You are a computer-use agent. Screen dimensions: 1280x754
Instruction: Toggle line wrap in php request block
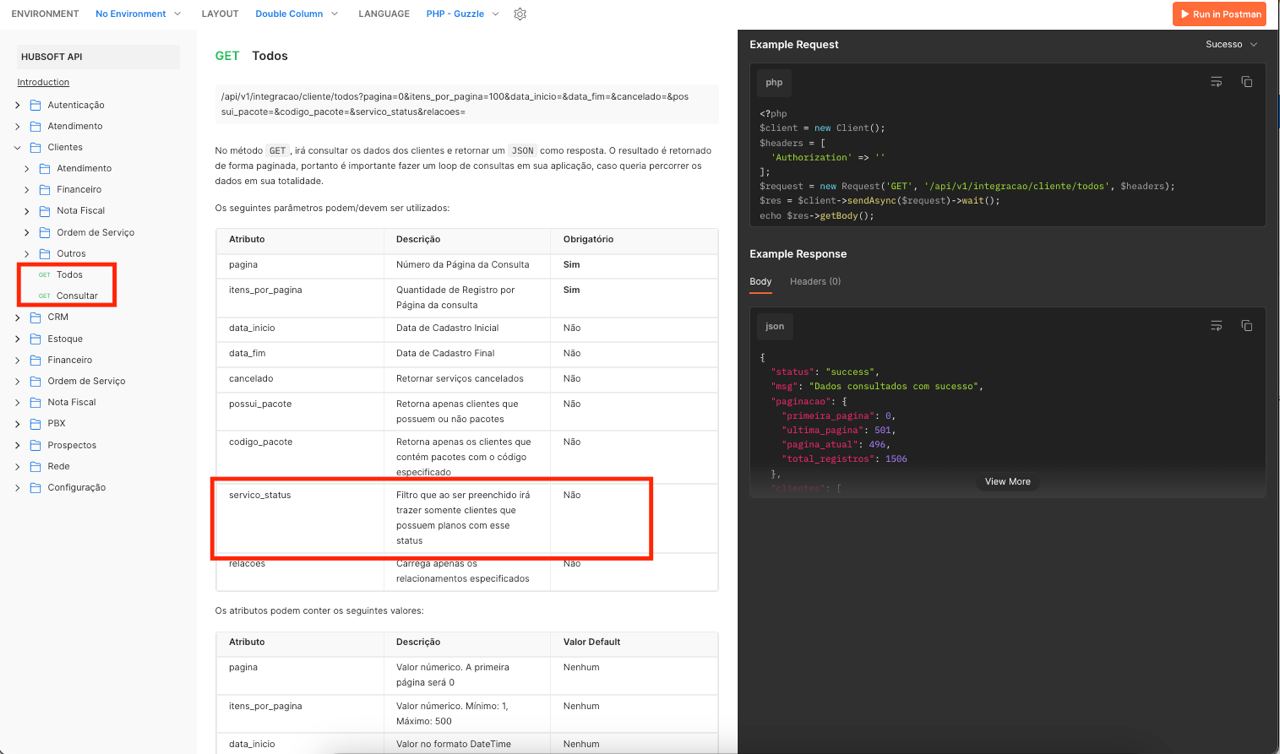click(x=1216, y=82)
